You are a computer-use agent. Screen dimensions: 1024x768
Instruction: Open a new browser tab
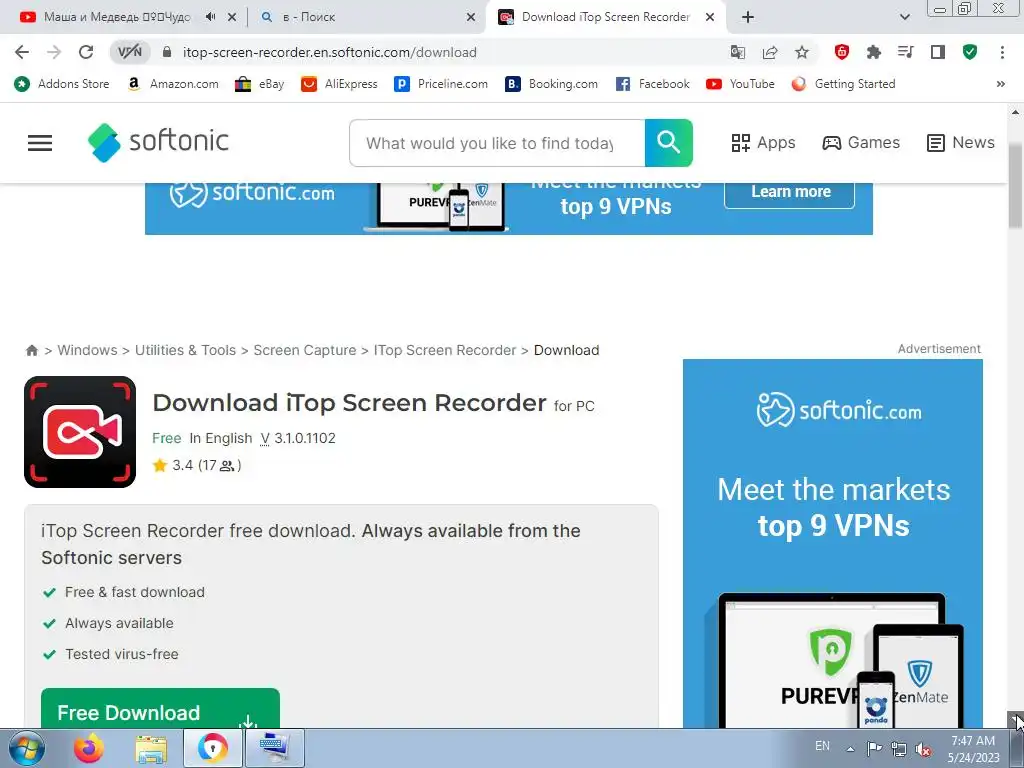click(748, 17)
